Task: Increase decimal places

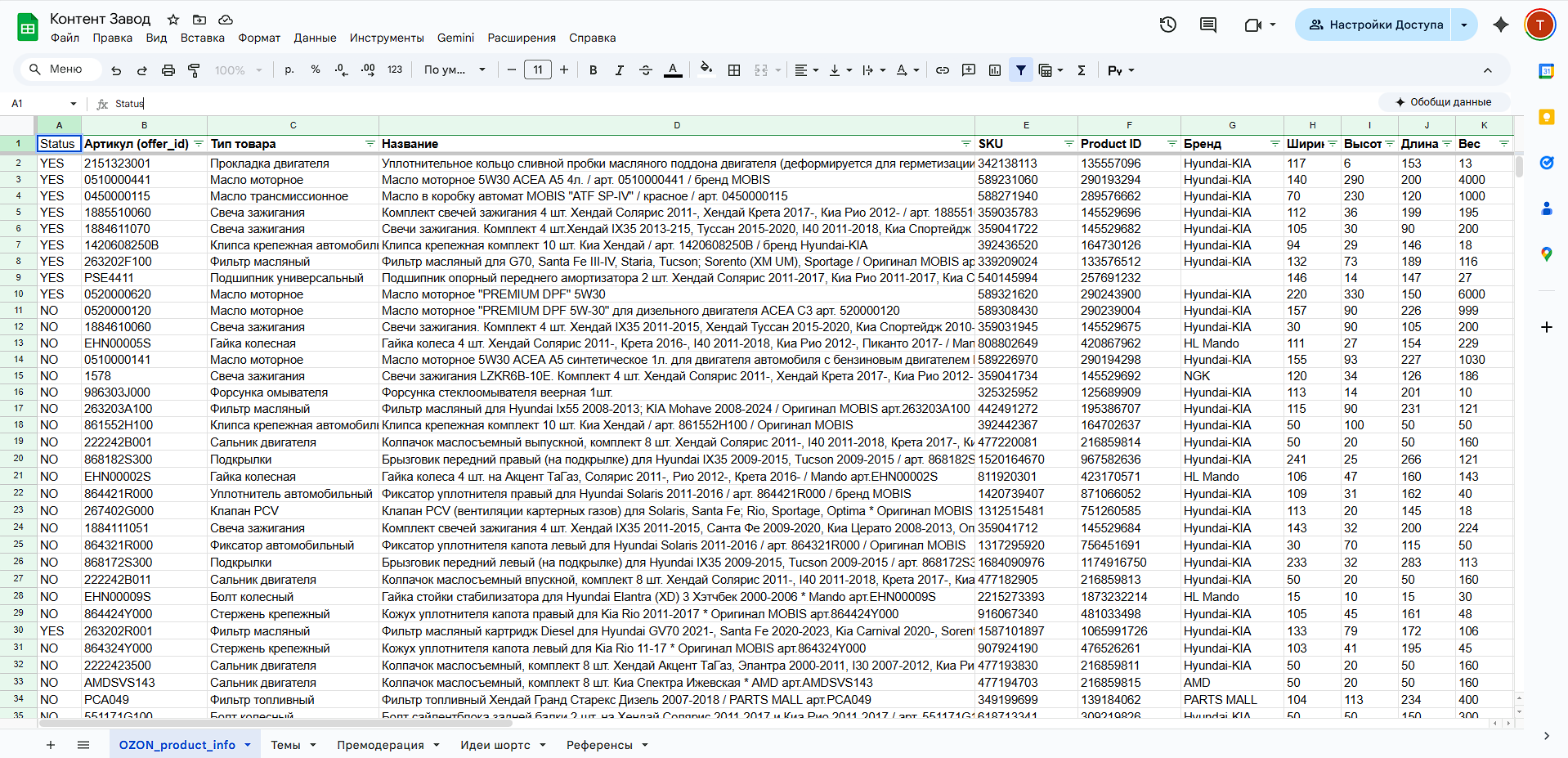Action: point(368,70)
